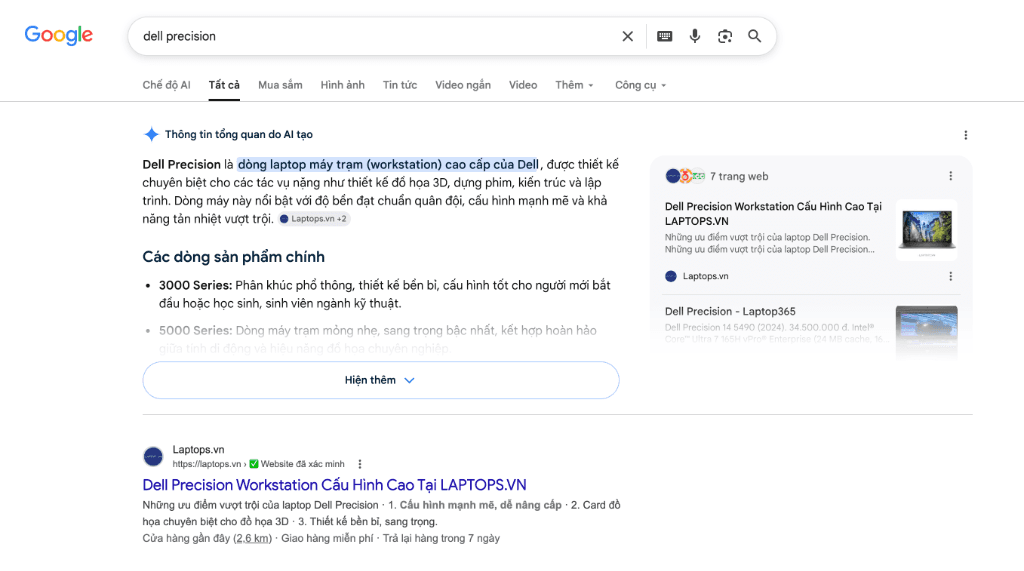Click the source favicons cluster by 7 trang web
The height and width of the screenshot is (571, 1024).
(685, 176)
